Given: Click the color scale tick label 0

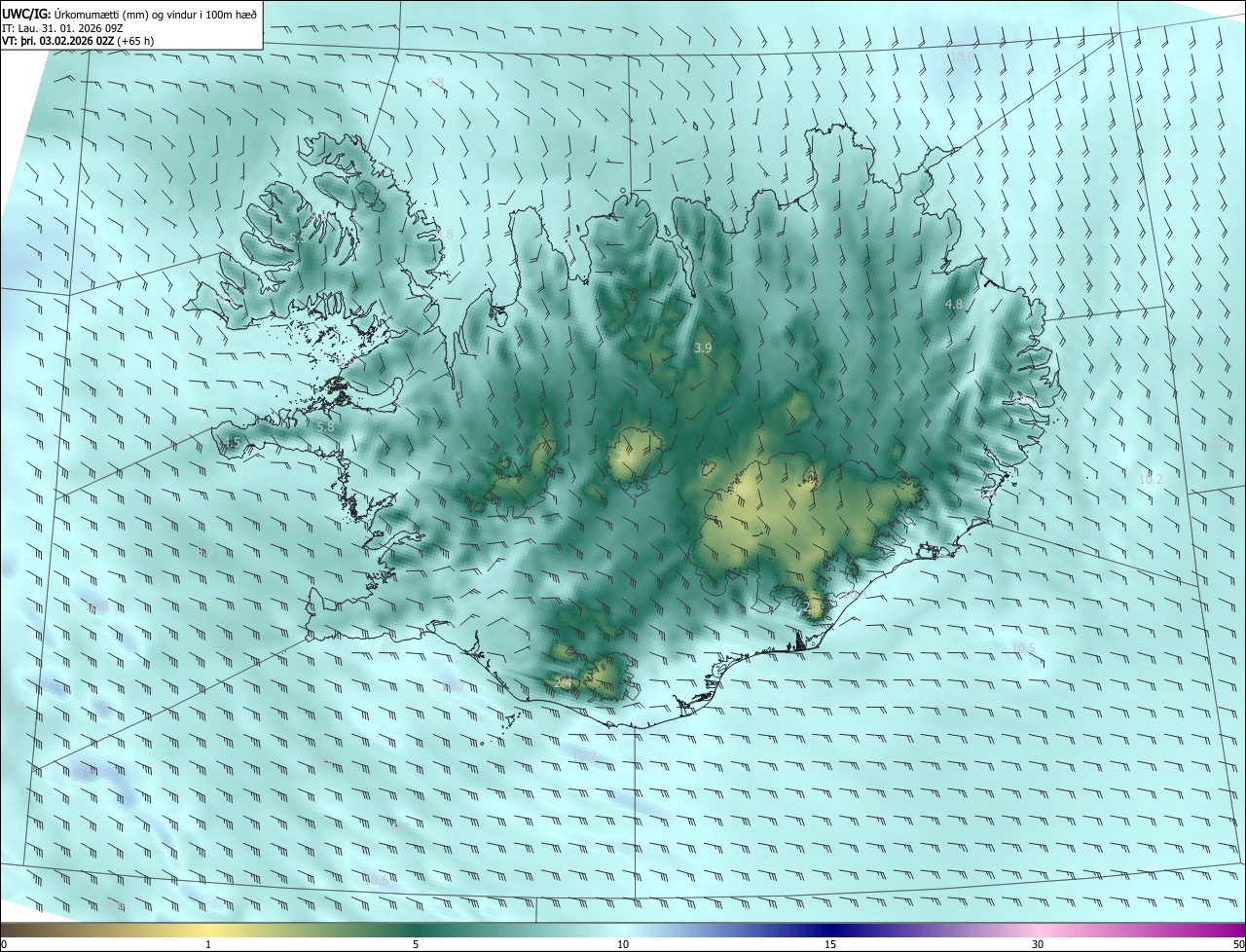Looking at the screenshot, I should (4, 944).
